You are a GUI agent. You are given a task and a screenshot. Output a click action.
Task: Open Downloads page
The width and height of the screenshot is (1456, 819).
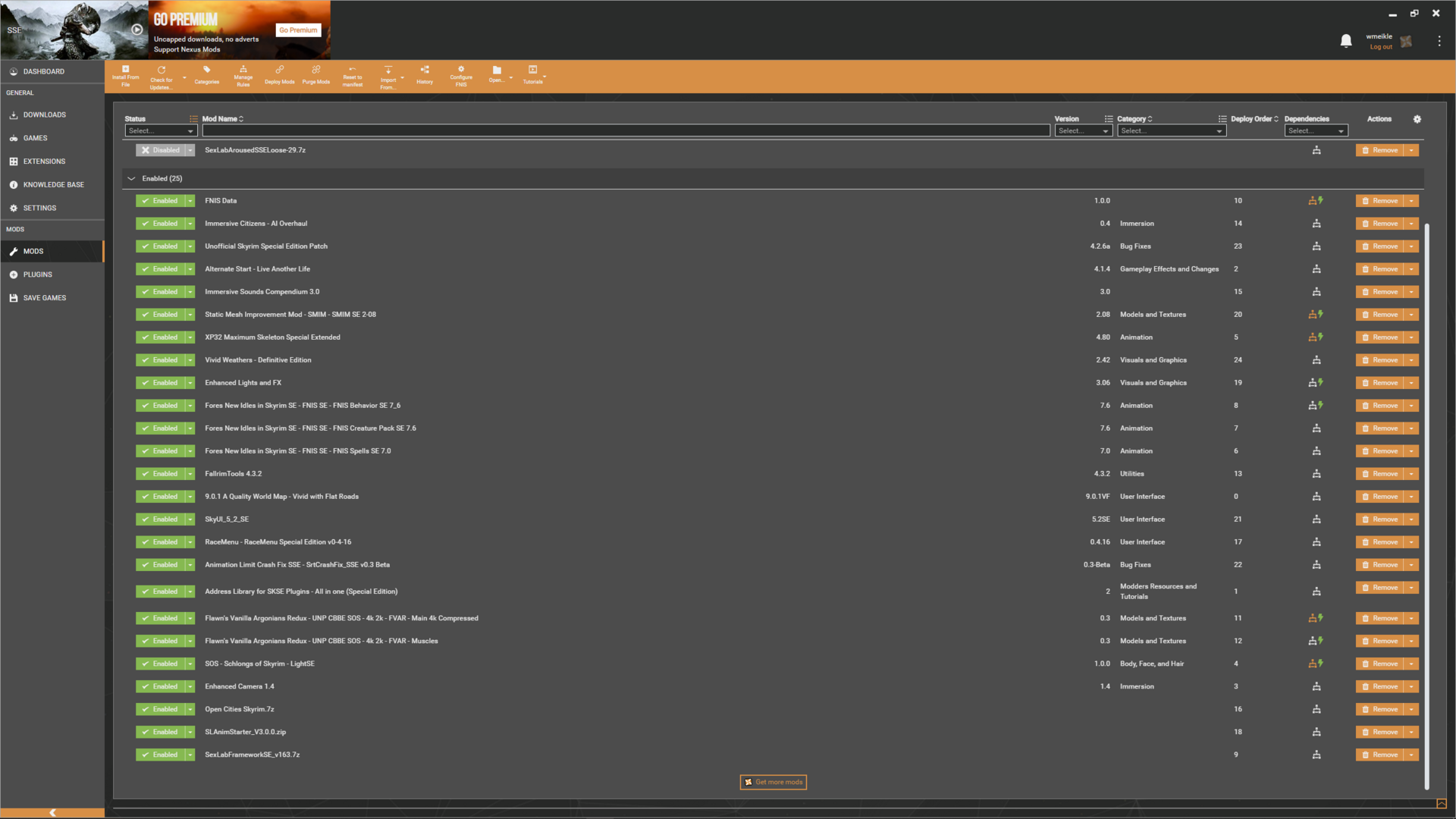tap(45, 115)
